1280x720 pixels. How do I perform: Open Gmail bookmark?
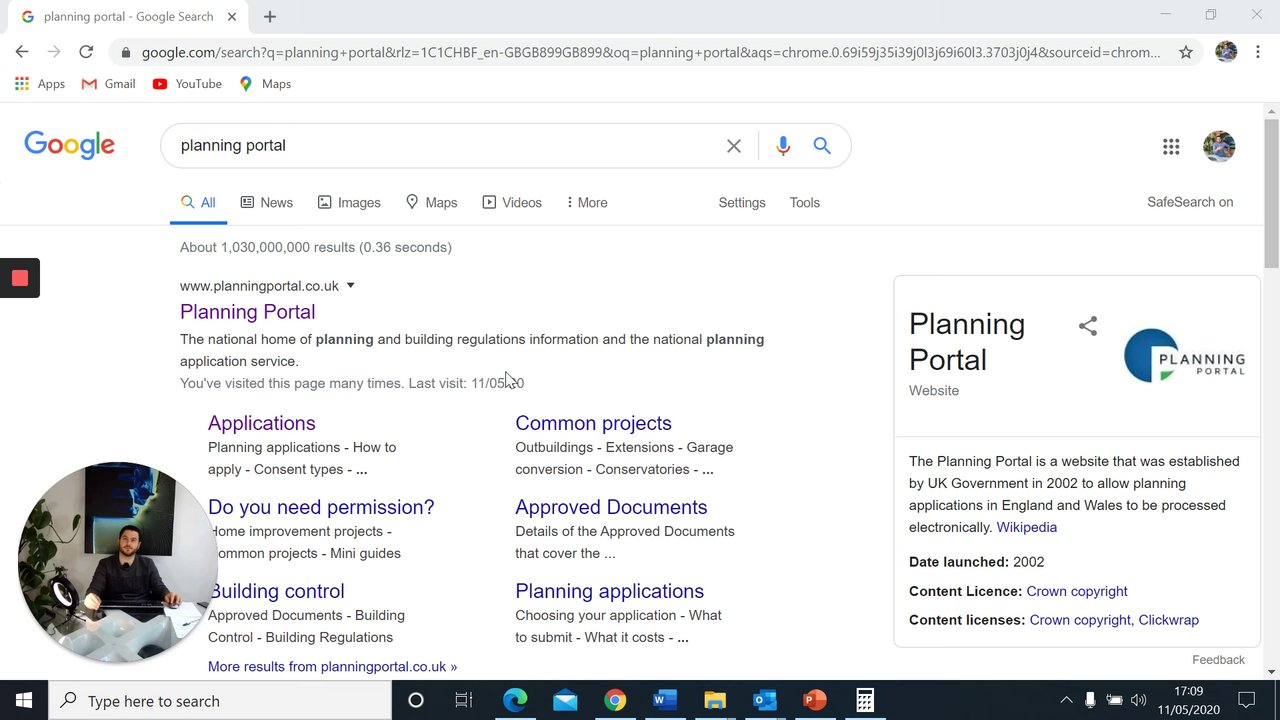pyautogui.click(x=109, y=84)
